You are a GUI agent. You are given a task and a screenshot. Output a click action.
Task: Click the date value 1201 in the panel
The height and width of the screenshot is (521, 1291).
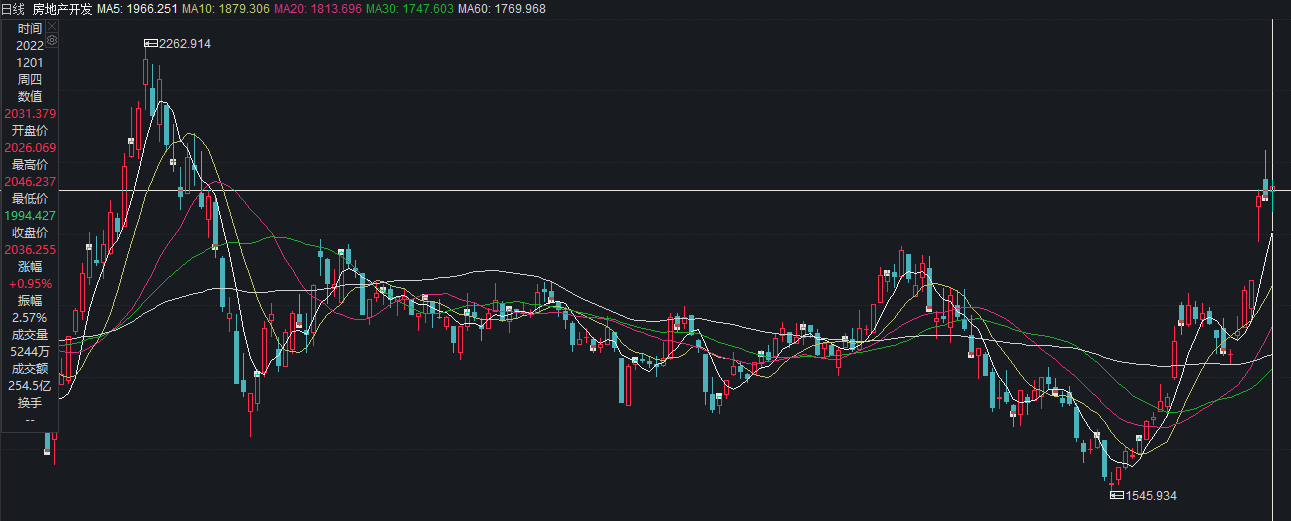30,62
